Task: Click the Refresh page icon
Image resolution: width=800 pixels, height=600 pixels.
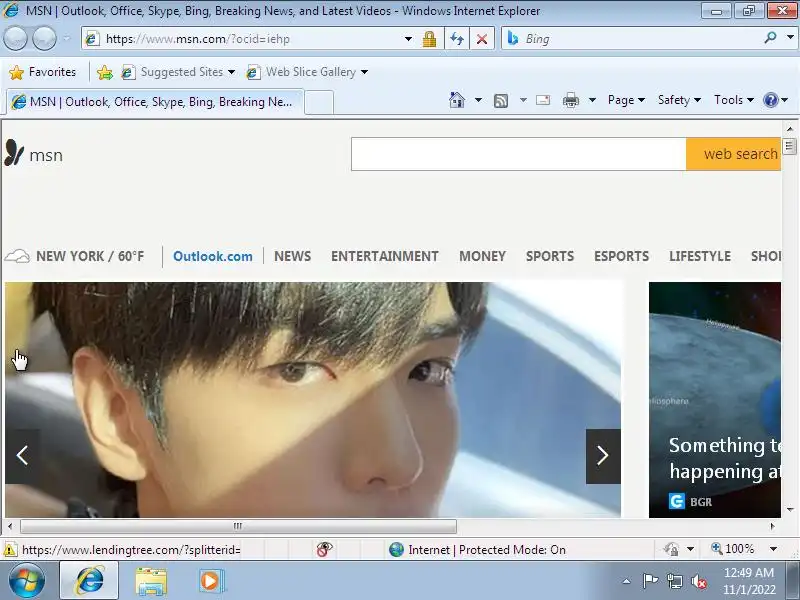Action: pos(457,39)
